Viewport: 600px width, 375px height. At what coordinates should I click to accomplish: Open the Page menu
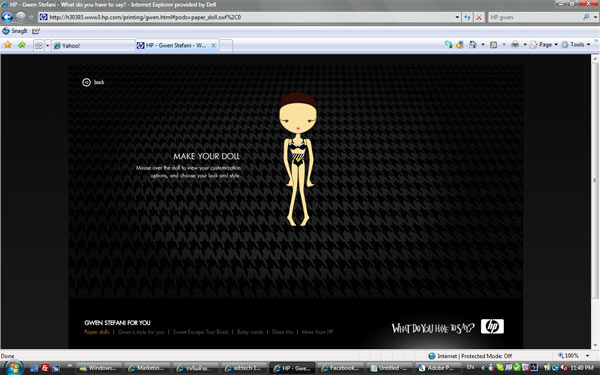point(544,45)
